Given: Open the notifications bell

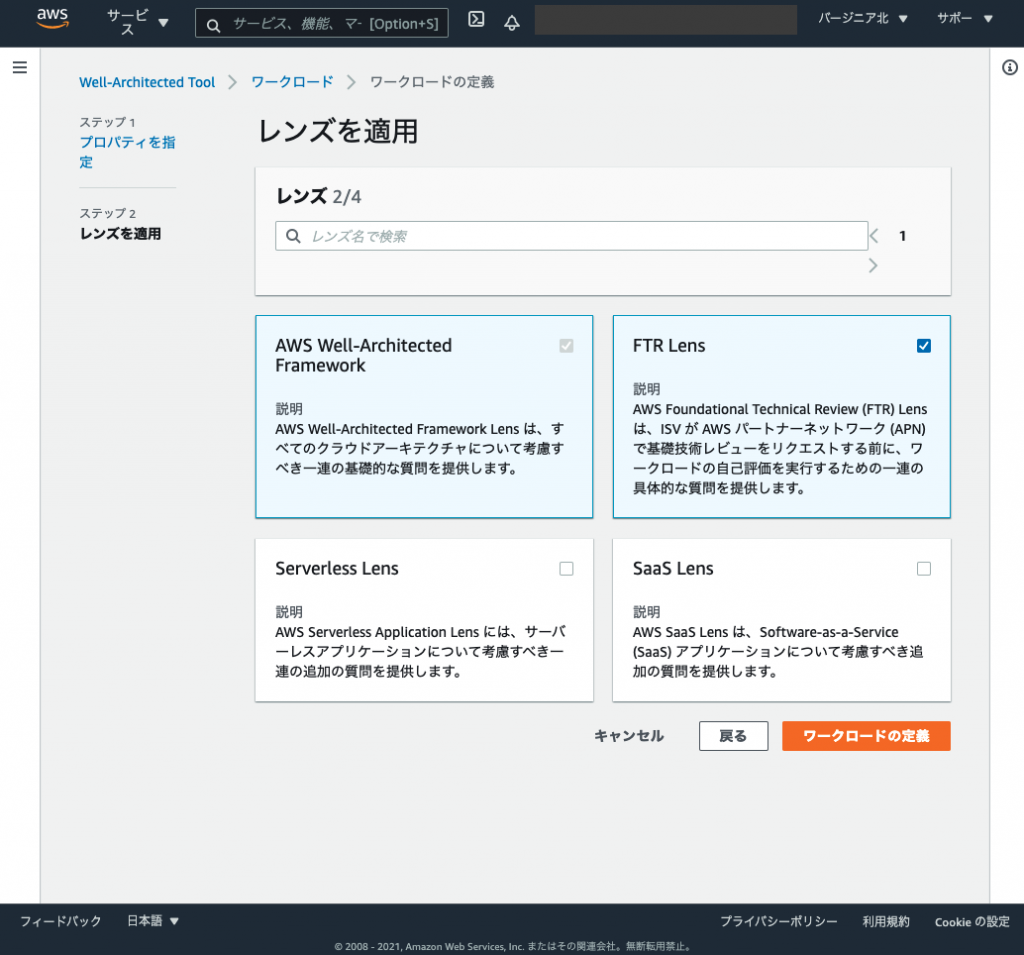Looking at the screenshot, I should [512, 23].
